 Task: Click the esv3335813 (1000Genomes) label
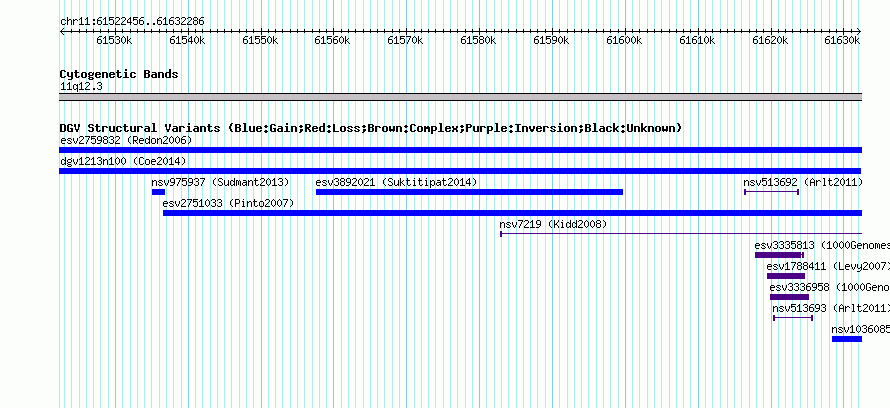tap(822, 245)
